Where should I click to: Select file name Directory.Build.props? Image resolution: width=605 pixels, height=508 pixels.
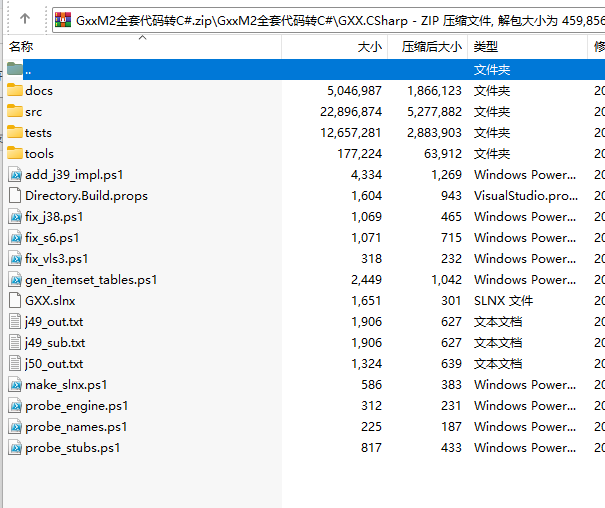(x=86, y=196)
